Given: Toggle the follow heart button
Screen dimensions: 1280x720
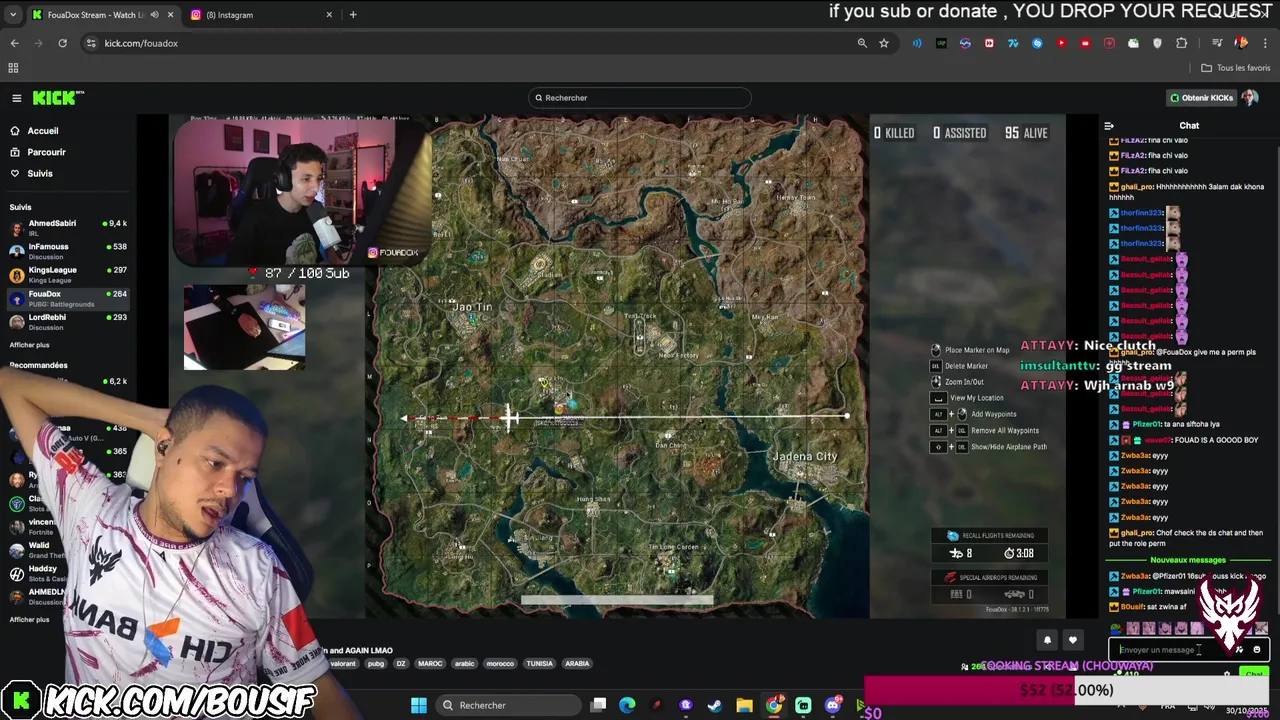Looking at the screenshot, I should coord(1073,640).
